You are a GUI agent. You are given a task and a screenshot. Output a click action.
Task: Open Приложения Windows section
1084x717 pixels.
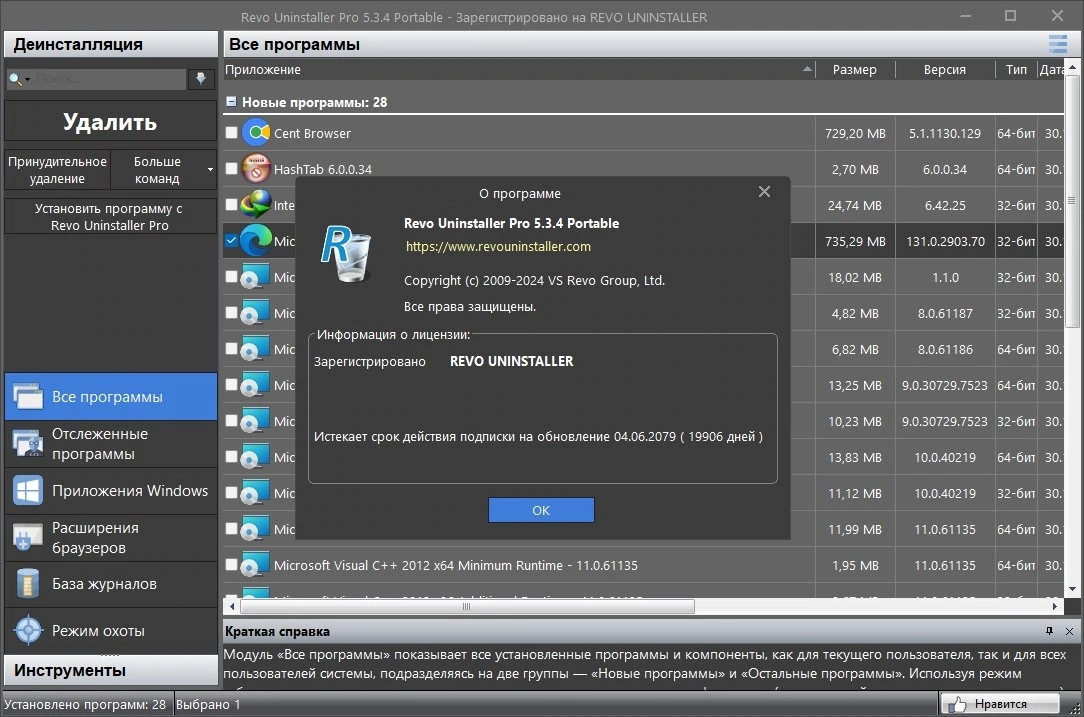(111, 490)
